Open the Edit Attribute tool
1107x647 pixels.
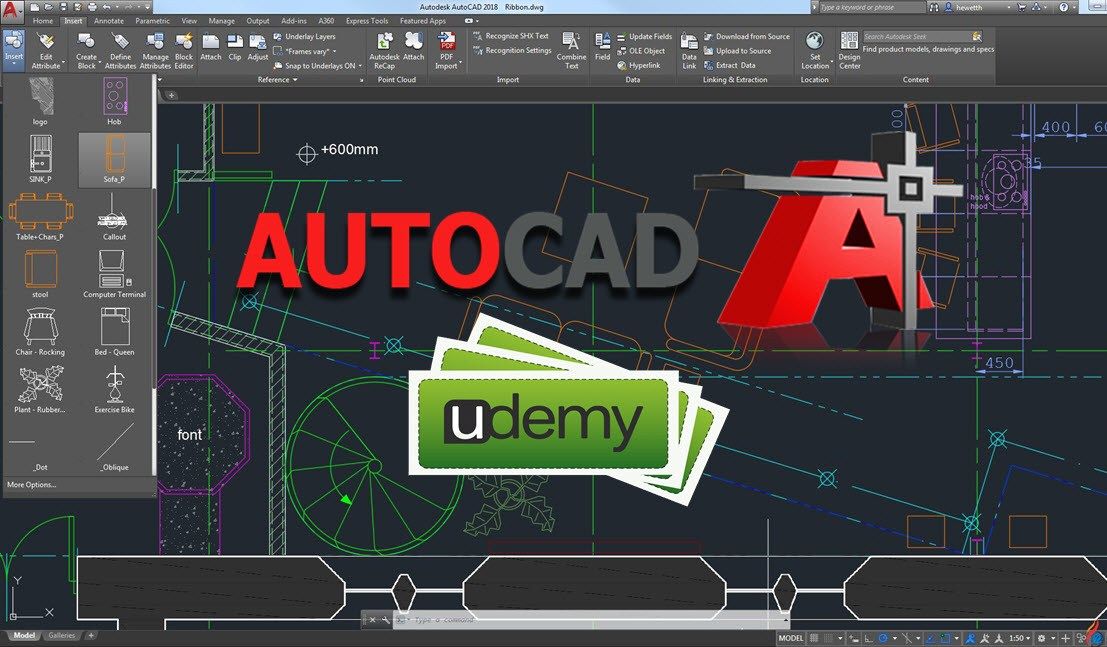pyautogui.click(x=46, y=51)
